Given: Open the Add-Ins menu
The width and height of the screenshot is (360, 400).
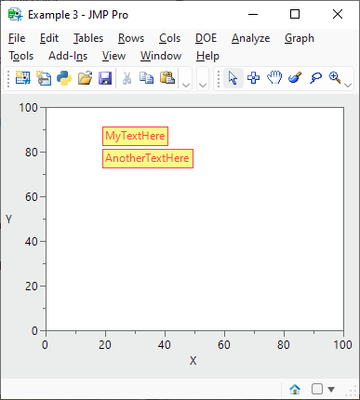Looking at the screenshot, I should 68,56.
